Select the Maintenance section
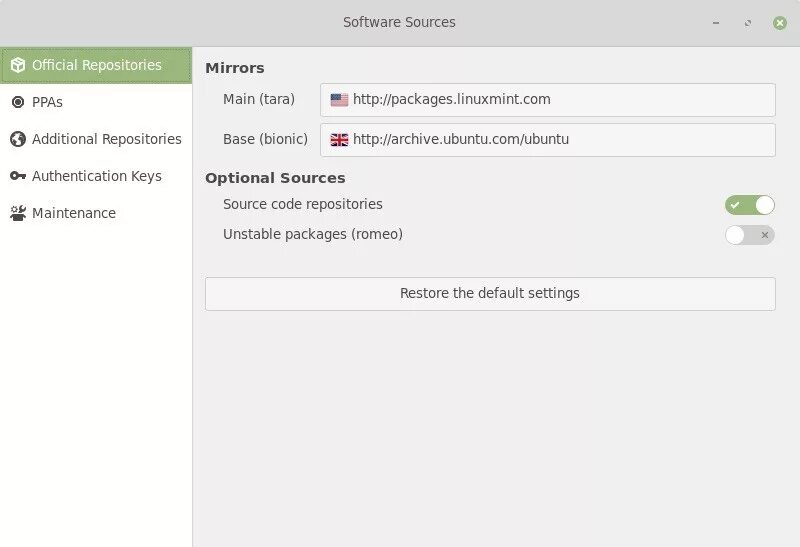The width and height of the screenshot is (800, 547). (73, 213)
